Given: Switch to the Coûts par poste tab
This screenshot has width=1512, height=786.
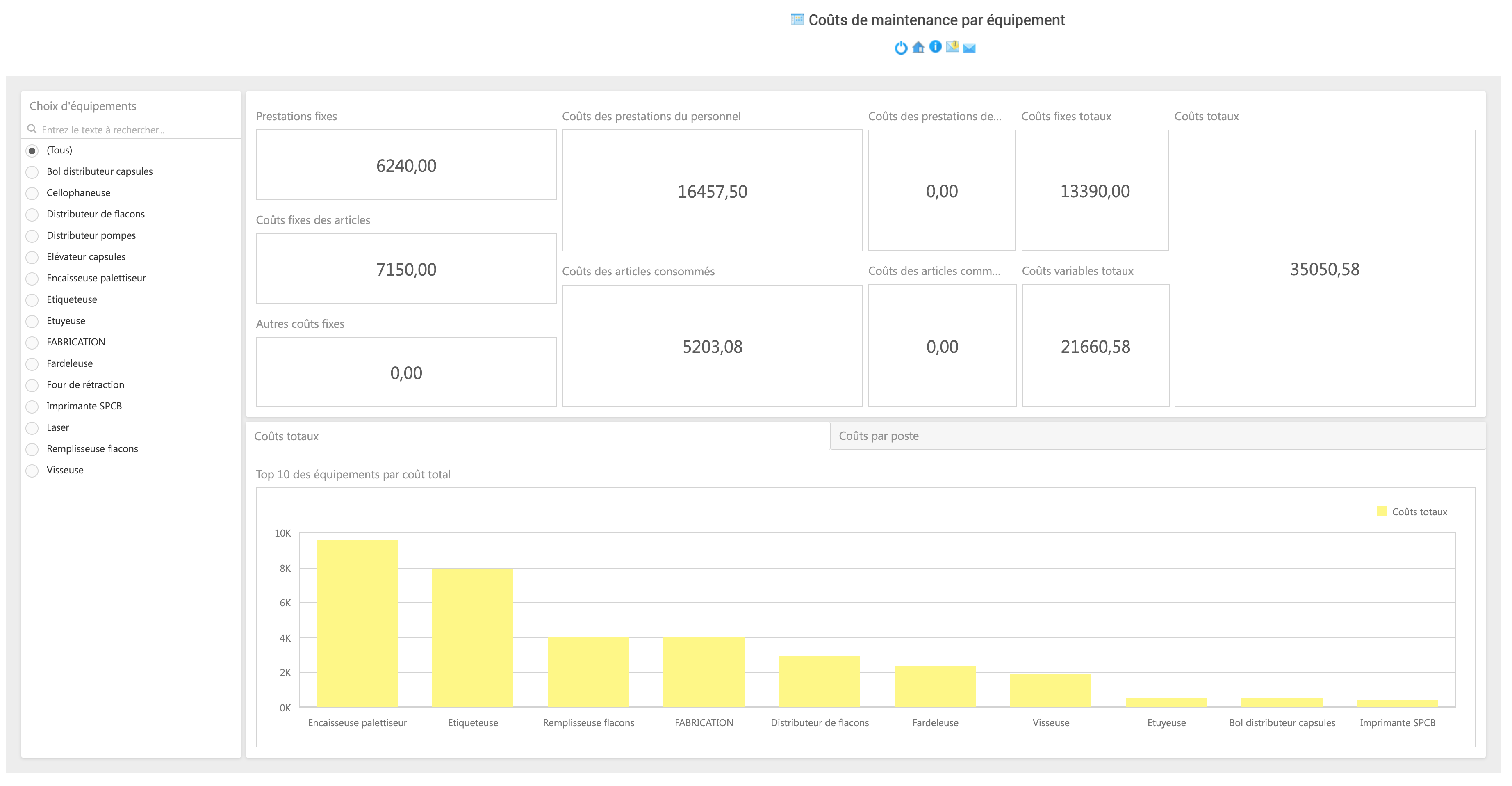Looking at the screenshot, I should click(x=878, y=436).
